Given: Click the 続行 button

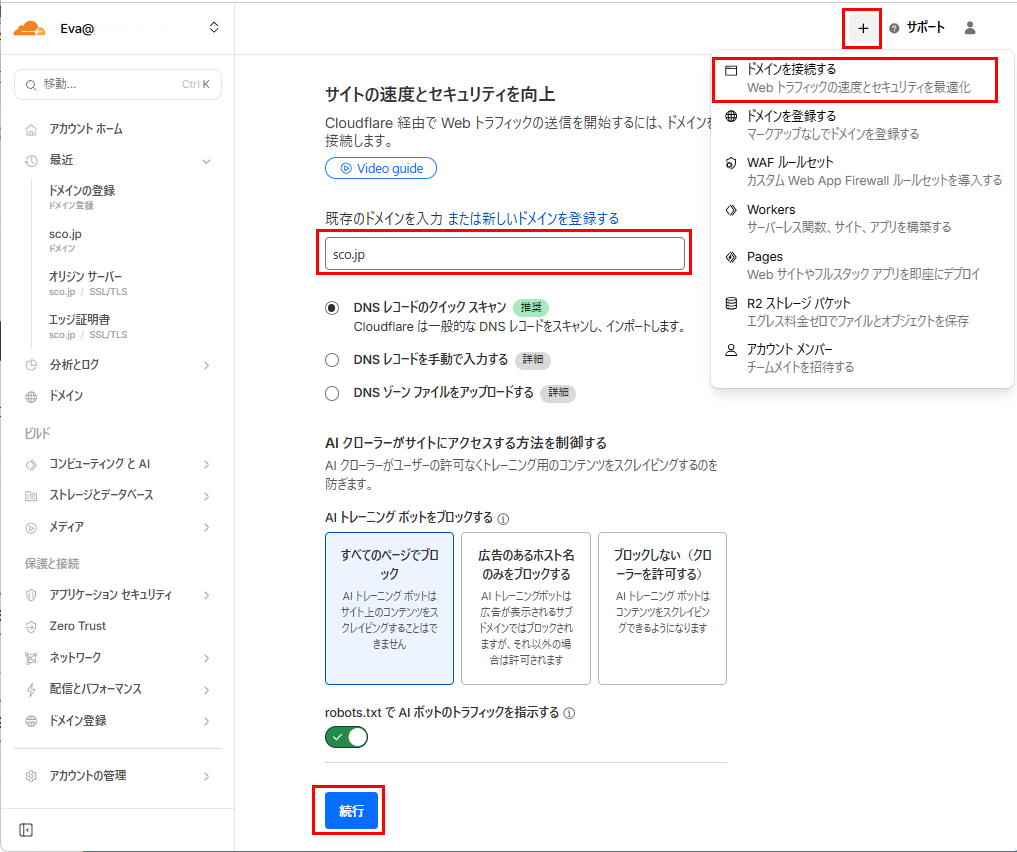Looking at the screenshot, I should click(x=348, y=810).
